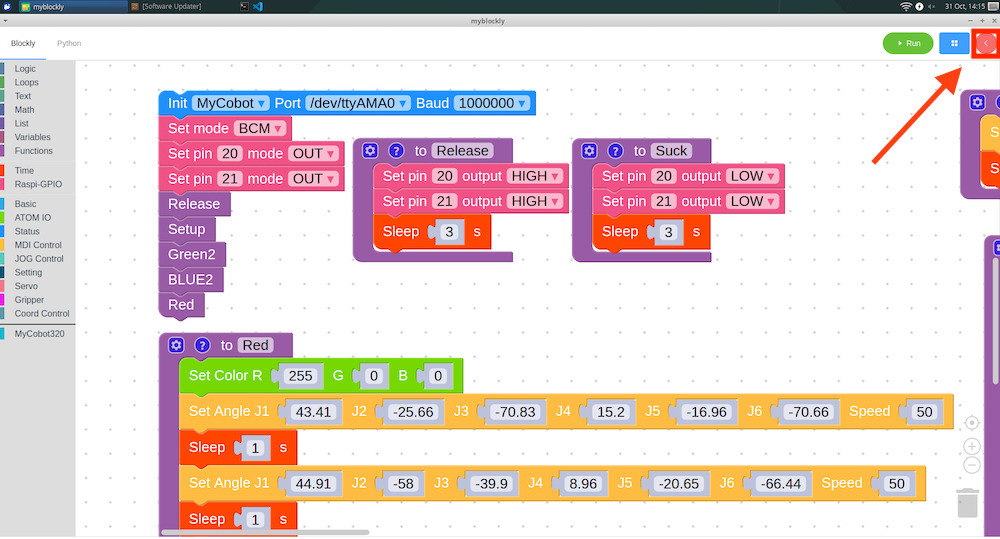Image resolution: width=1000 pixels, height=539 pixels.
Task: Open the MDI Control toolbox category
Action: (x=38, y=245)
